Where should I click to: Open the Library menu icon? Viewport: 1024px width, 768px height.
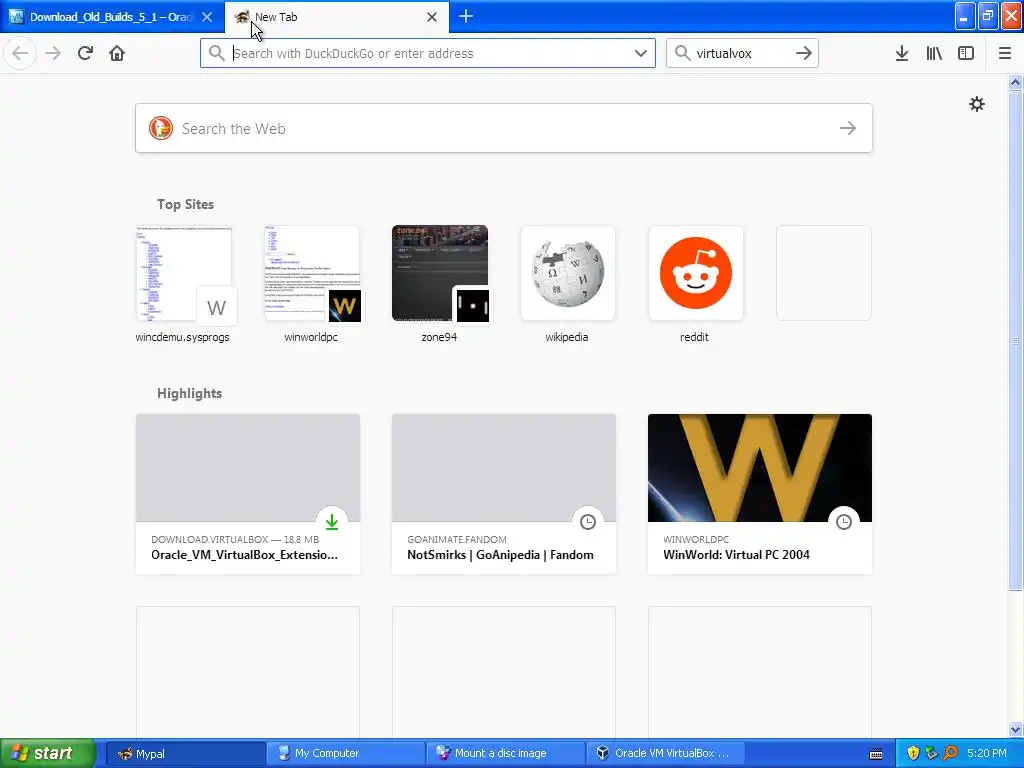tap(934, 53)
